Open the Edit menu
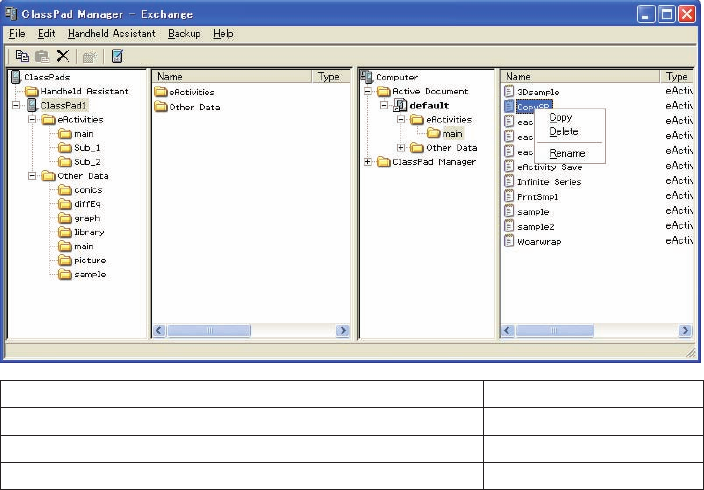 pyautogui.click(x=47, y=34)
